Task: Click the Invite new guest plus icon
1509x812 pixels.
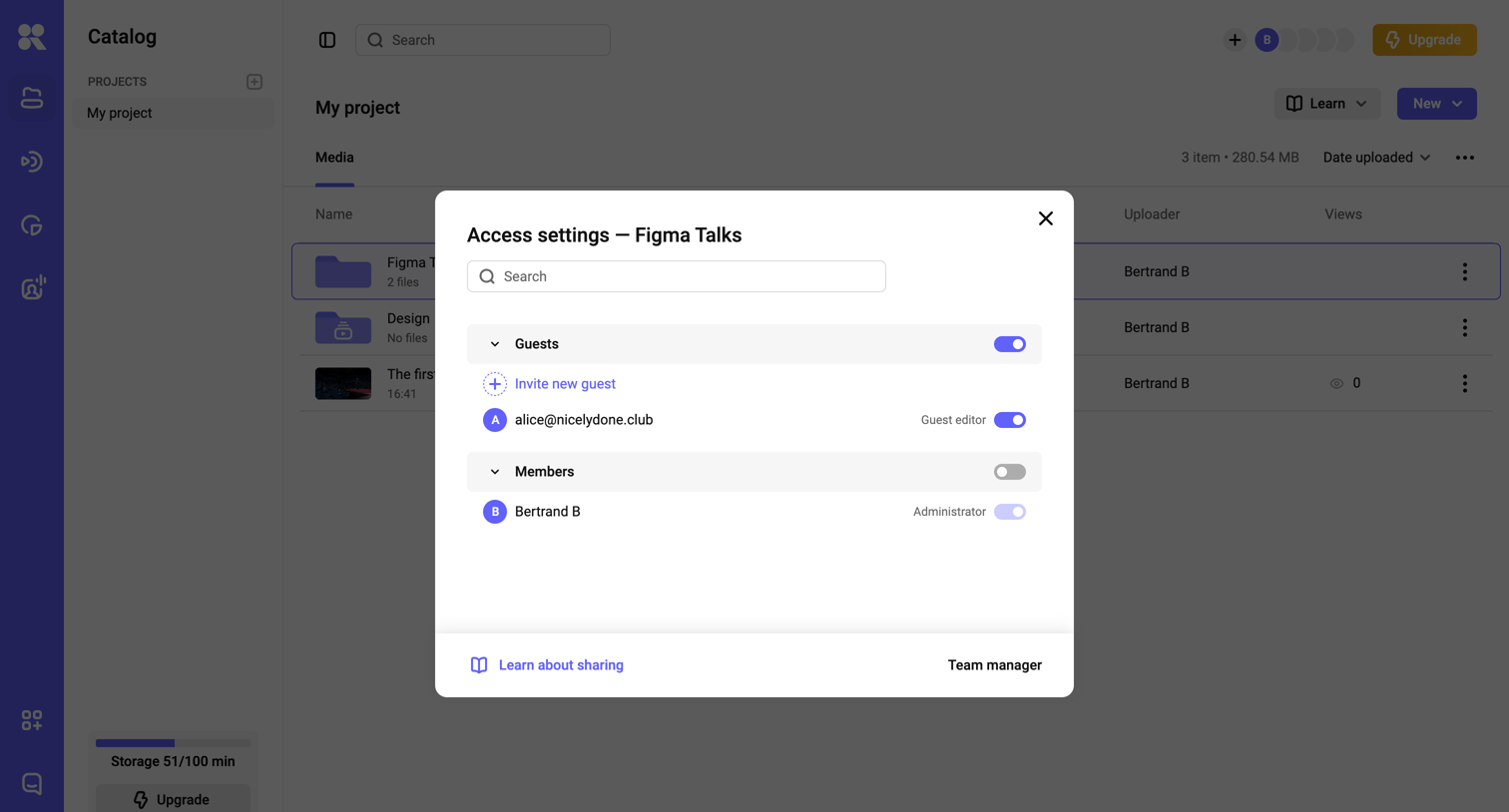Action: pyautogui.click(x=495, y=384)
